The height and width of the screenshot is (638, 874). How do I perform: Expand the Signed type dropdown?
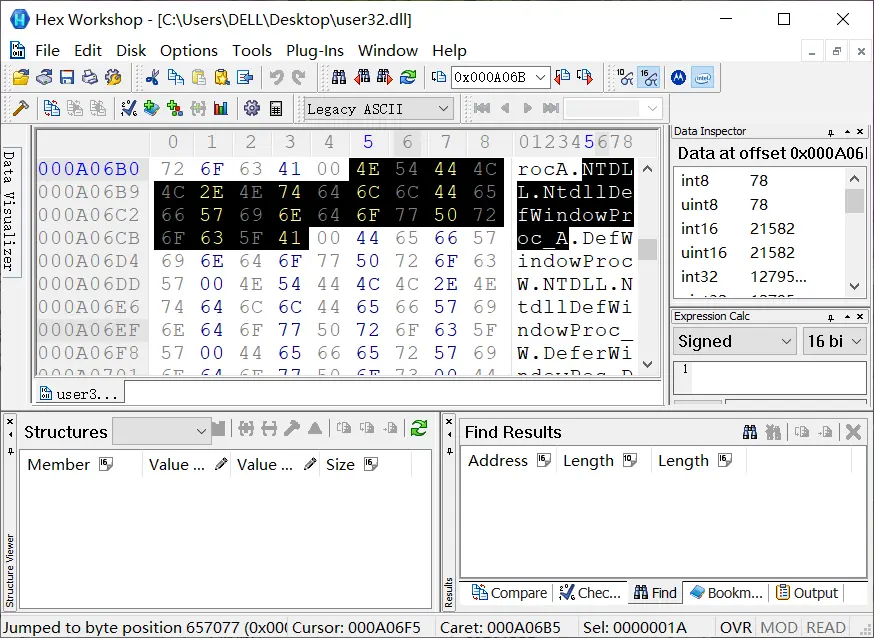786,341
